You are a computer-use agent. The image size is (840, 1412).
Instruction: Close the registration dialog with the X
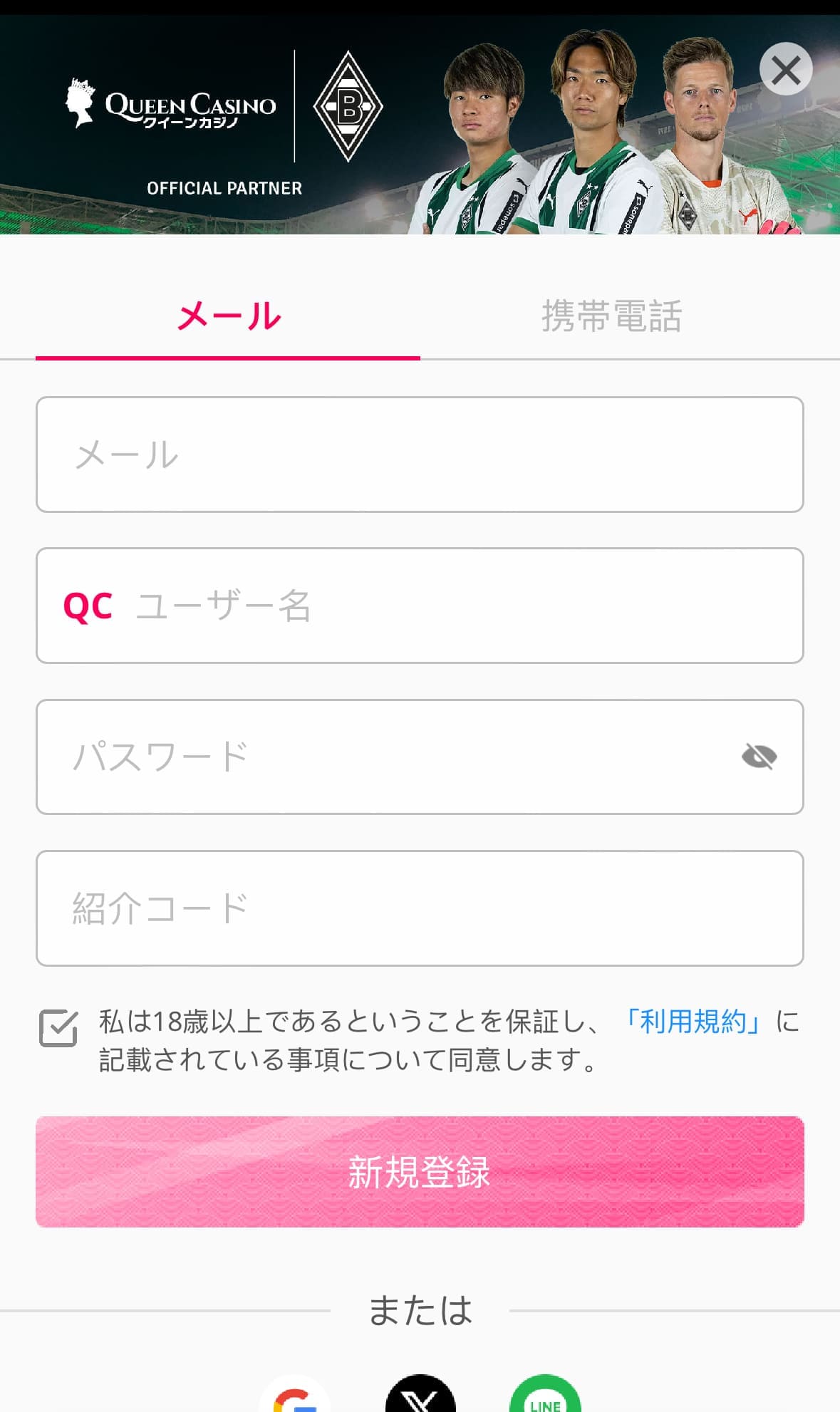point(785,69)
